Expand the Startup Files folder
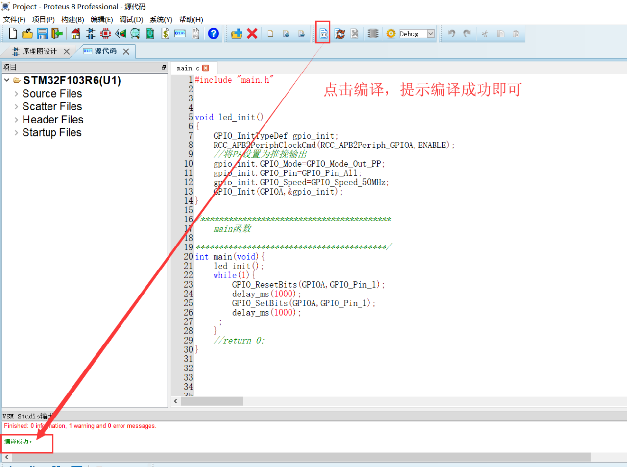628x468 pixels. coord(16,133)
